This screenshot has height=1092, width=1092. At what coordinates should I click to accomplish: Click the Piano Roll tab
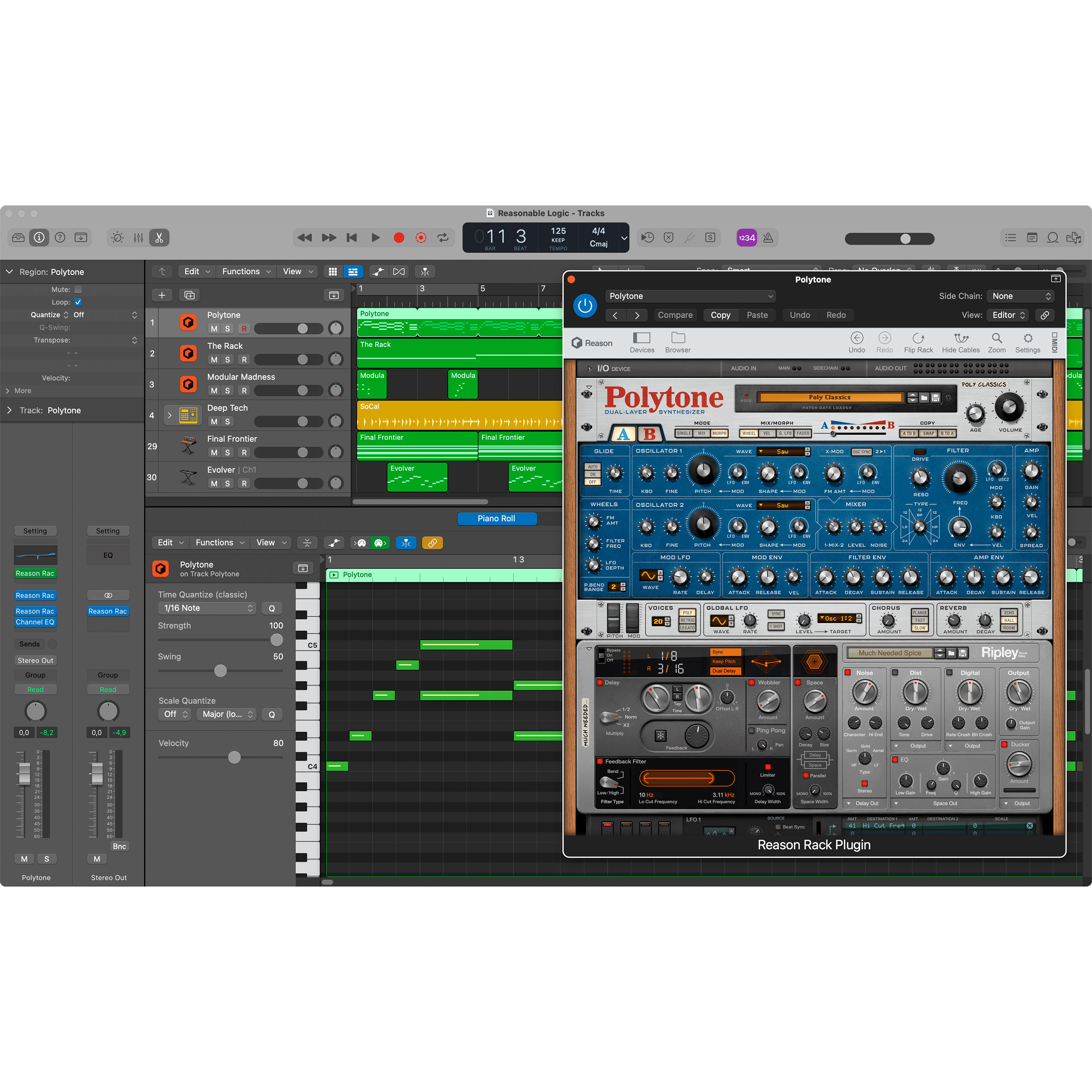coord(496,518)
